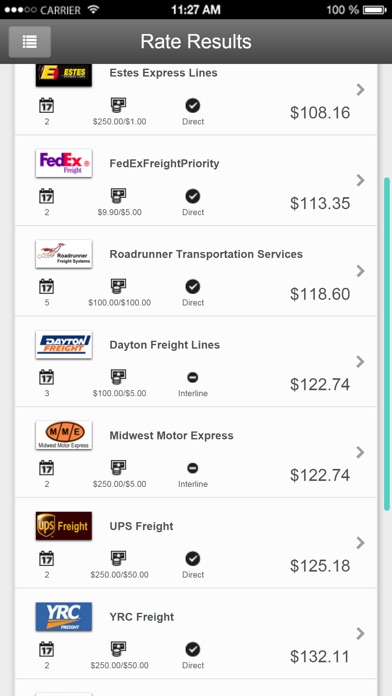Click the Wi-Fi status icon
392x696 pixels.
coord(93,9)
